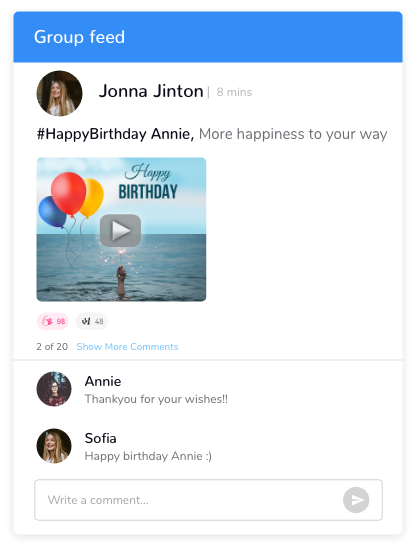Viewport: 416px width, 550px height.
Task: Open the birthday balloons video thumbnail
Action: click(x=121, y=229)
